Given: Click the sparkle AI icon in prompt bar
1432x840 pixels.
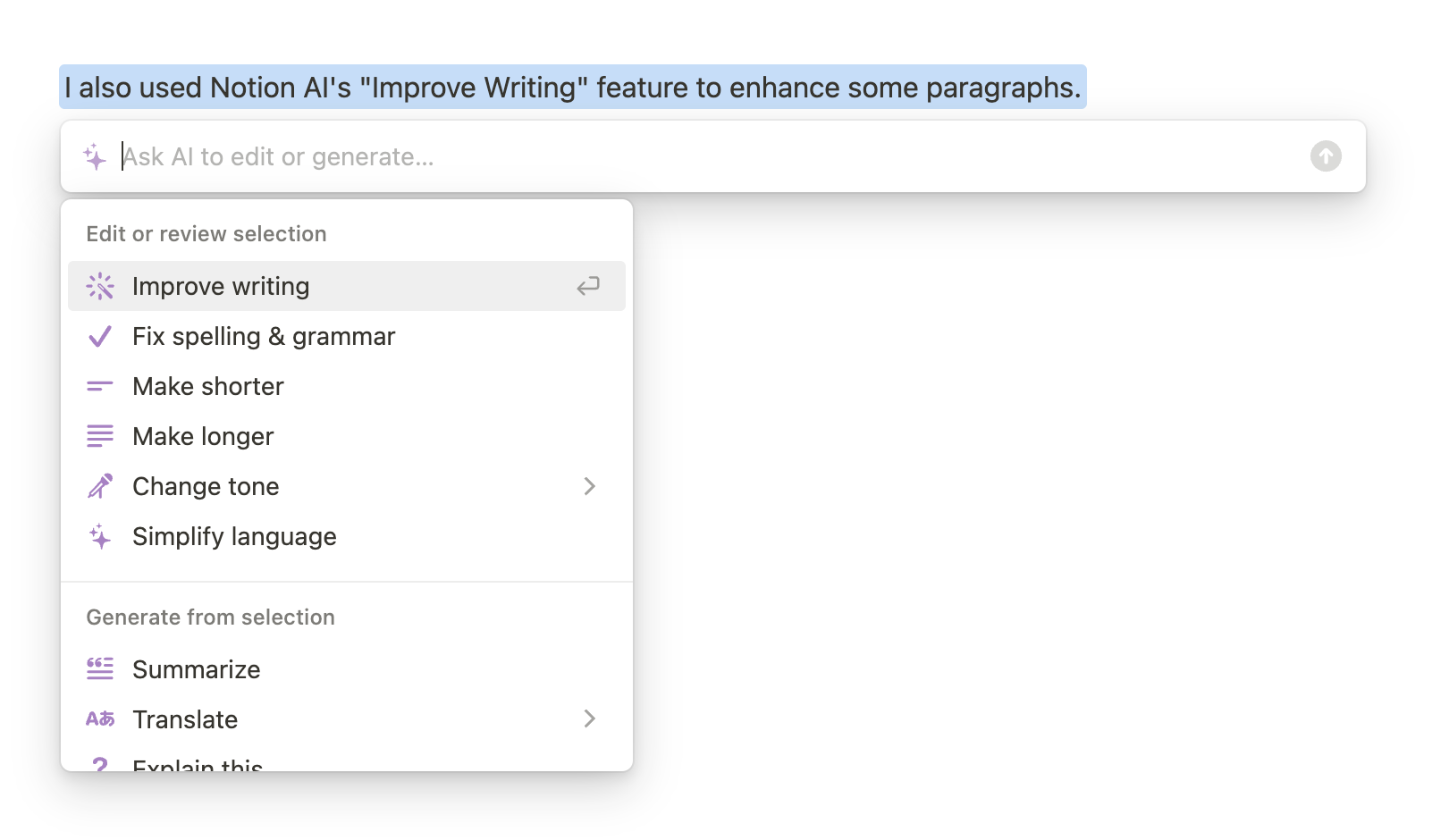Looking at the screenshot, I should pos(95,157).
